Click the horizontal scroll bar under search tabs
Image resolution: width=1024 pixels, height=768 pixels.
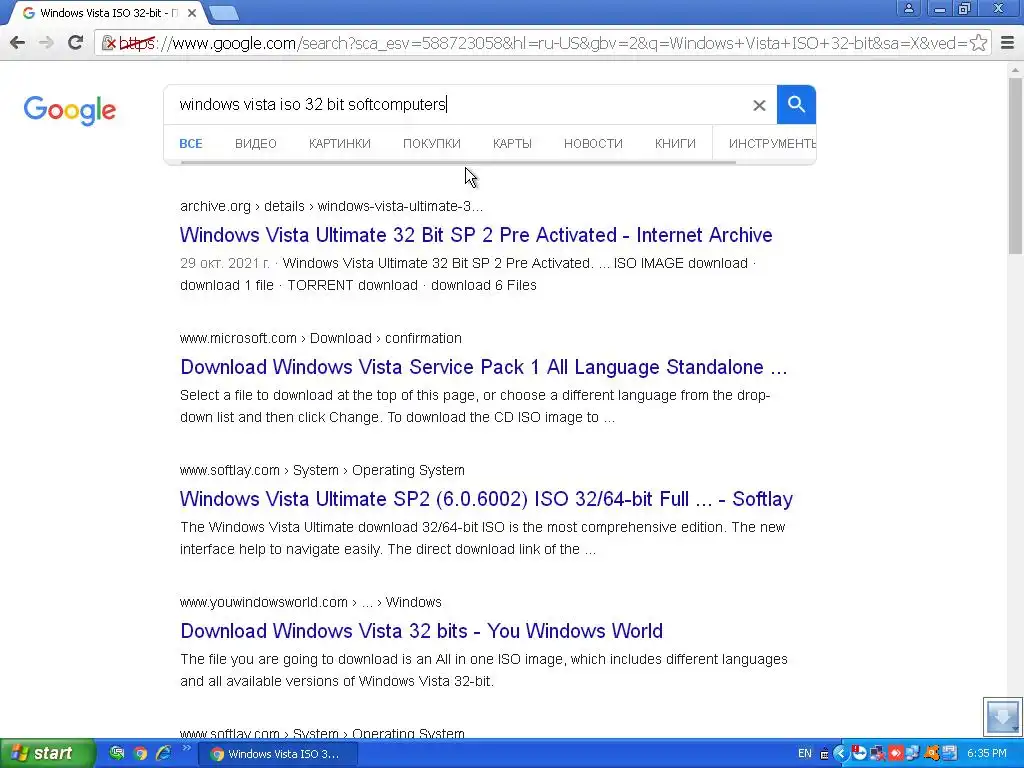(458, 162)
